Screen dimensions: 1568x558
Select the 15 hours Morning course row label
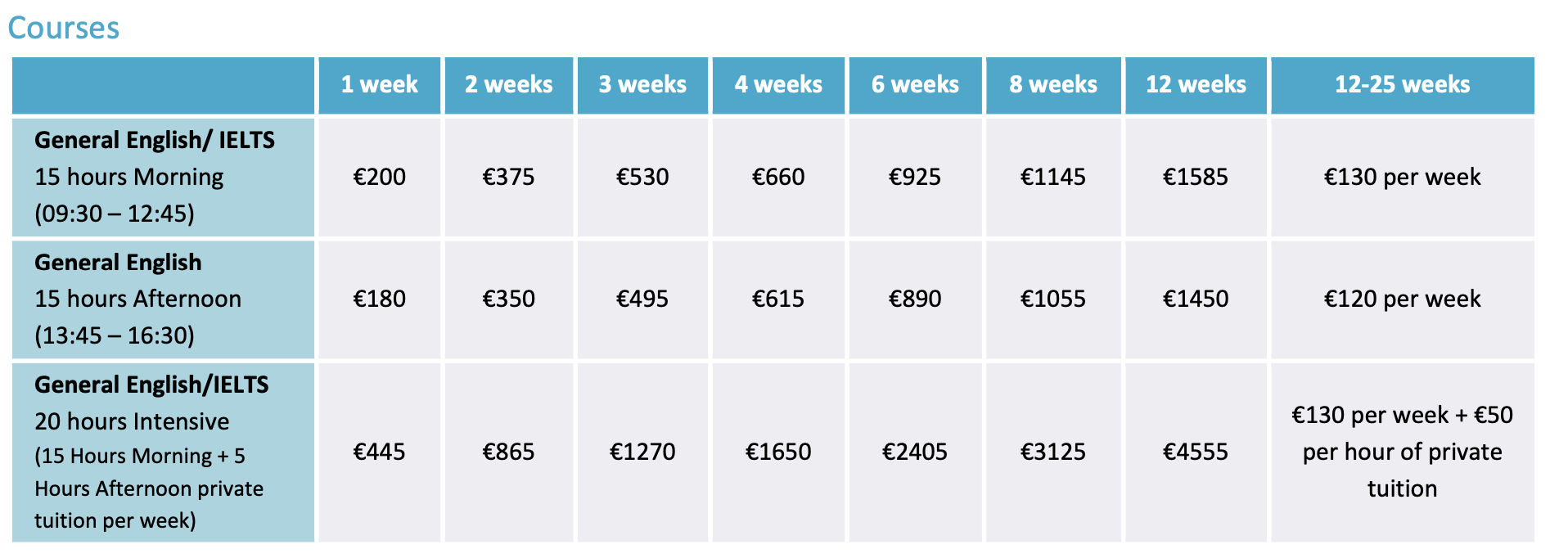click(129, 177)
